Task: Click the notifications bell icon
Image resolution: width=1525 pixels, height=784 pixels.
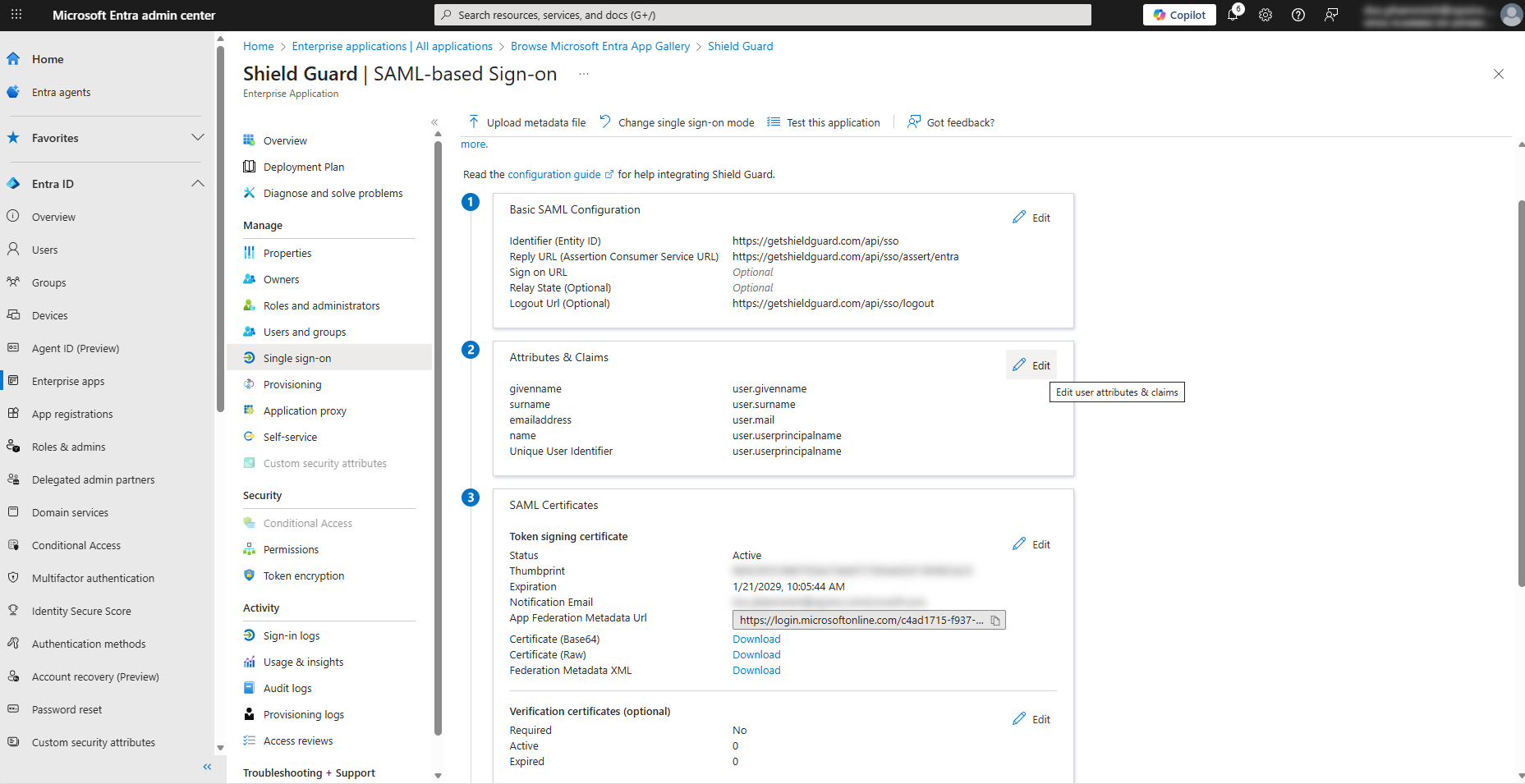Action: [1233, 15]
